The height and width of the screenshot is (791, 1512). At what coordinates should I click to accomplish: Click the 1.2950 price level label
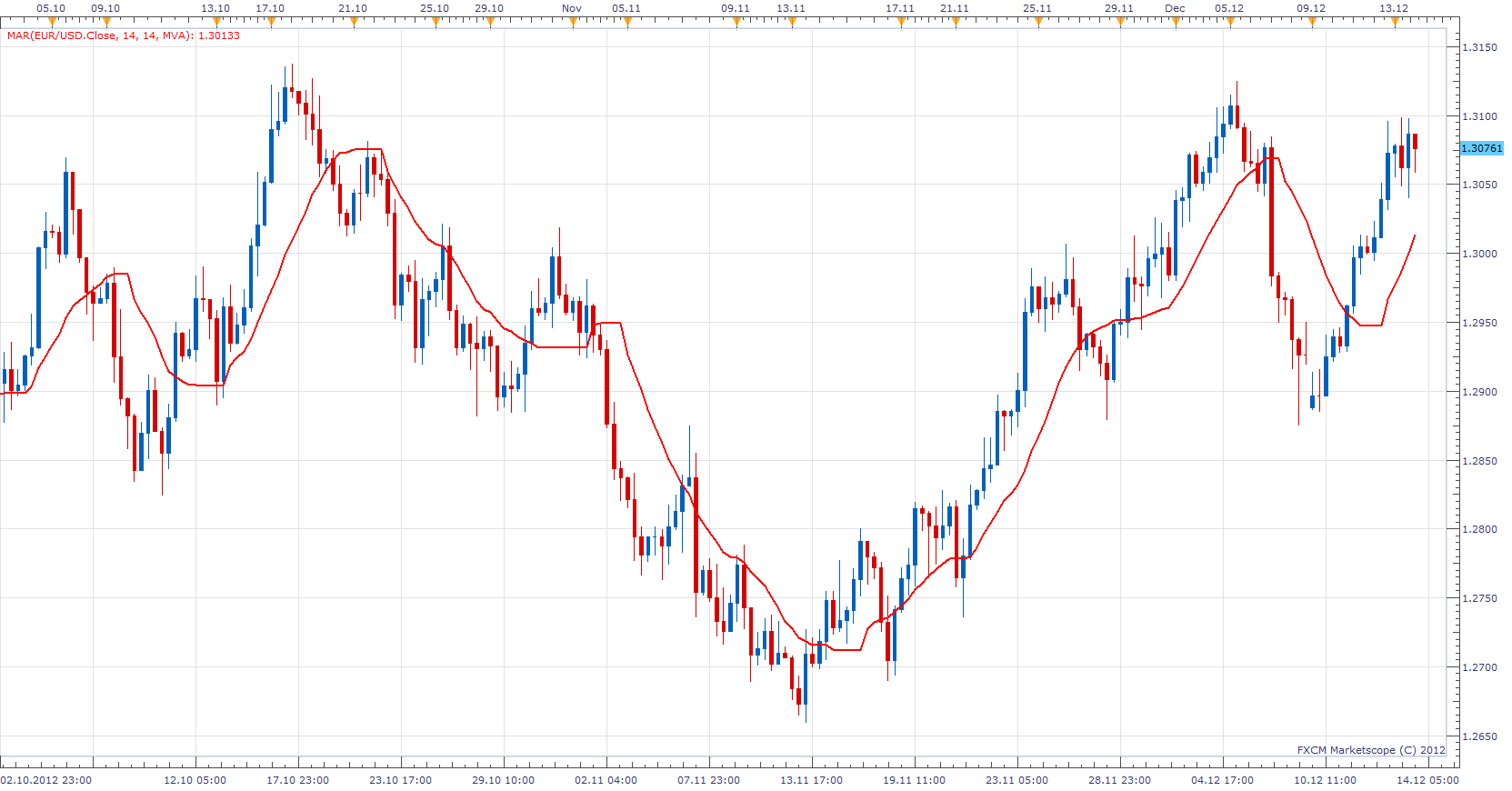1479,323
